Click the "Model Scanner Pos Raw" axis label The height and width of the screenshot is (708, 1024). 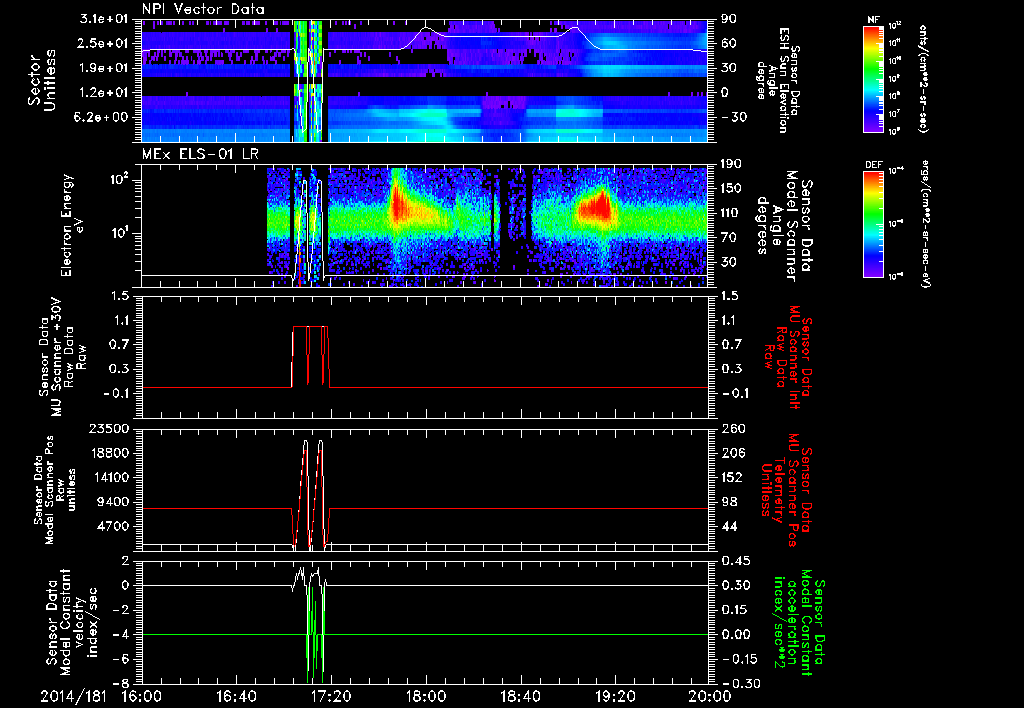(x=55, y=489)
